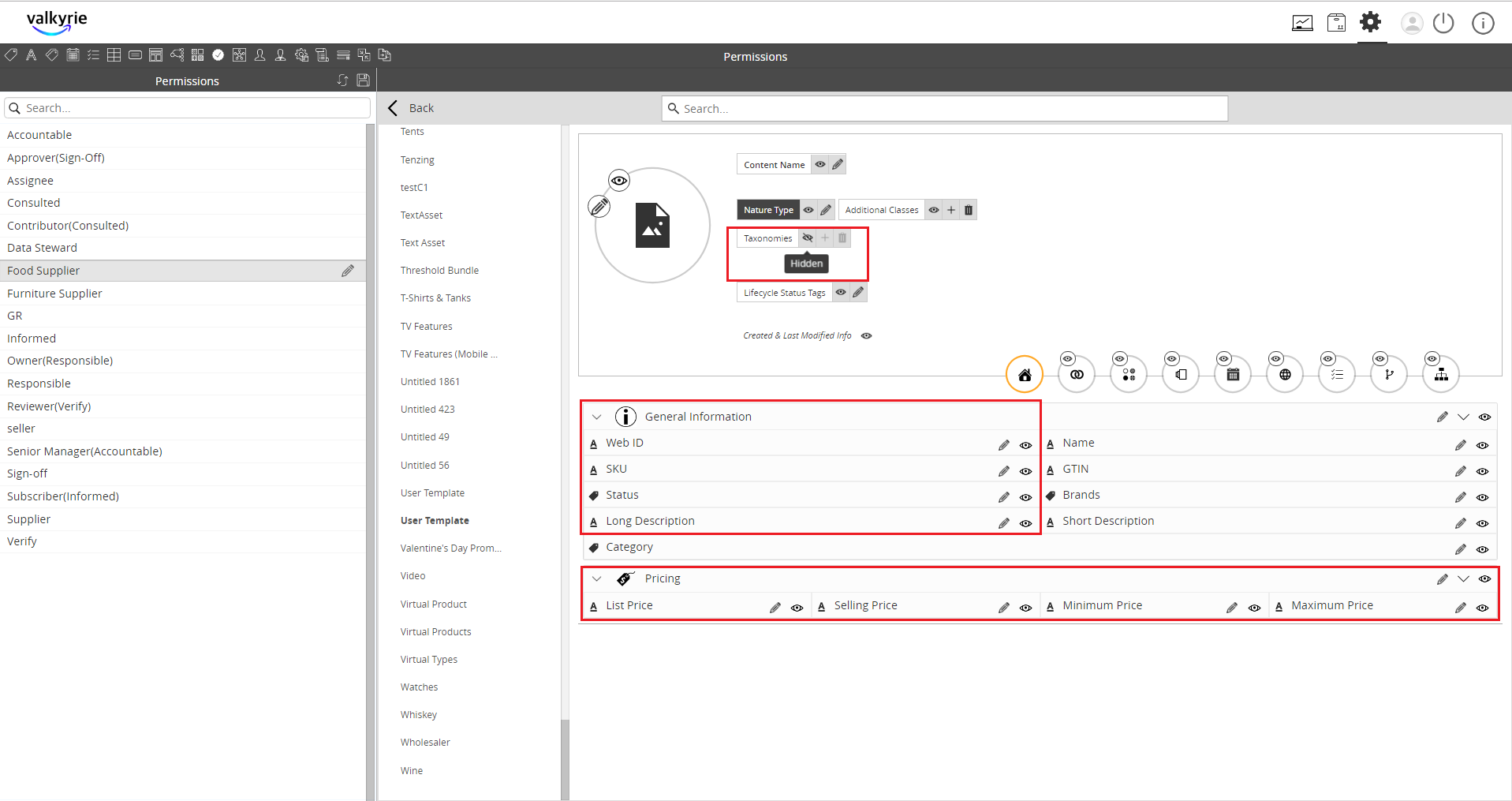Click the power logout icon
The image size is (1512, 801).
(x=1443, y=23)
